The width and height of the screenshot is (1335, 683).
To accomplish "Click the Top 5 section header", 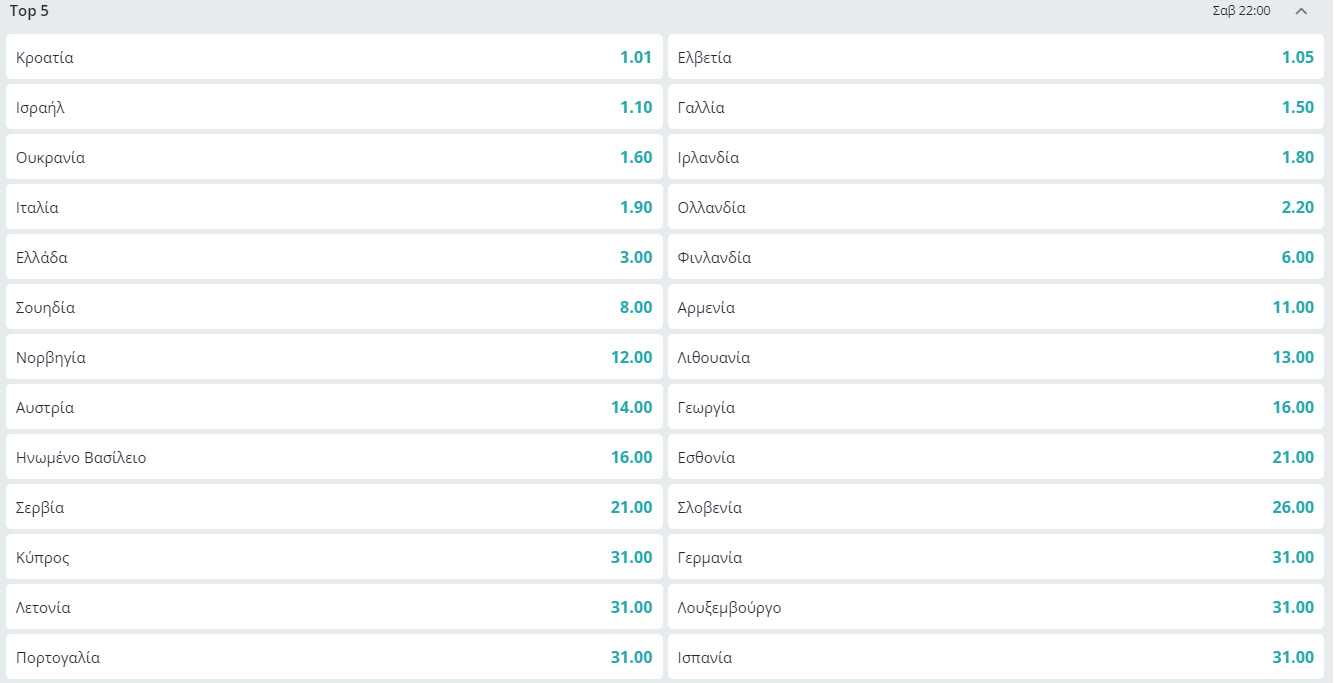I will point(30,11).
